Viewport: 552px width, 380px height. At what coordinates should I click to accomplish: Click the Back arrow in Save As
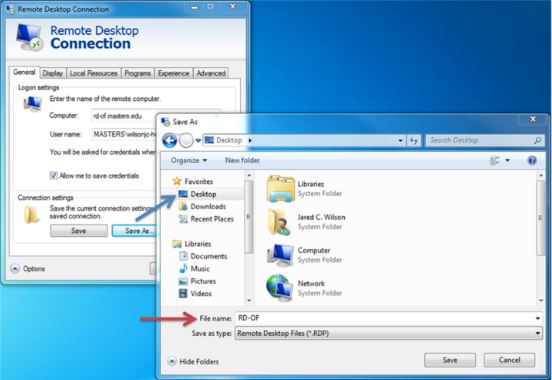click(x=169, y=141)
